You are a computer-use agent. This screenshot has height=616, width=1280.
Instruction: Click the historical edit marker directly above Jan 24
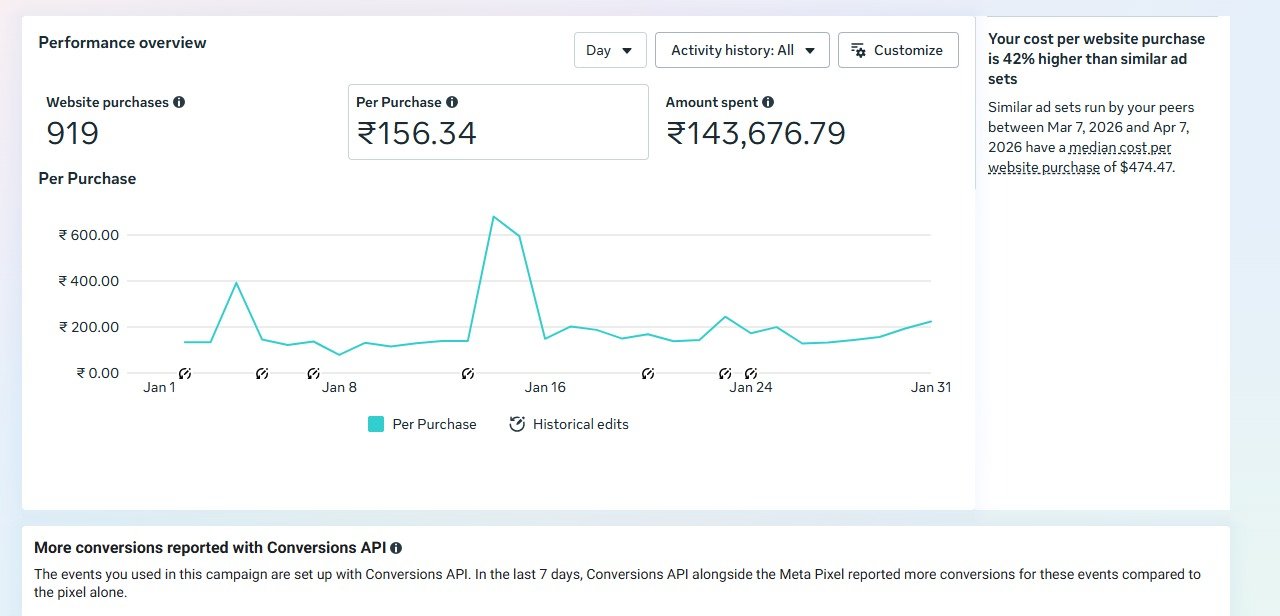(751, 373)
